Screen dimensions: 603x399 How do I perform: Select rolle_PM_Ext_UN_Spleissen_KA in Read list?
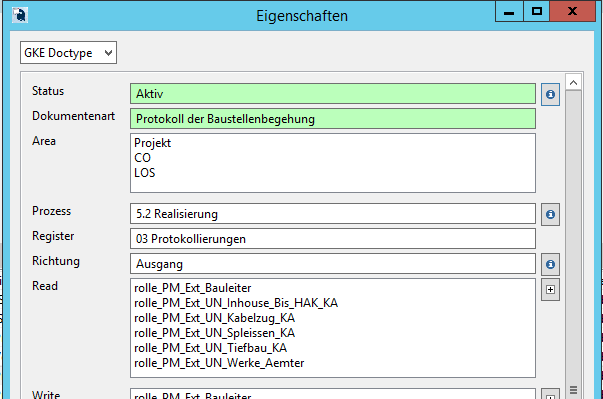click(214, 333)
